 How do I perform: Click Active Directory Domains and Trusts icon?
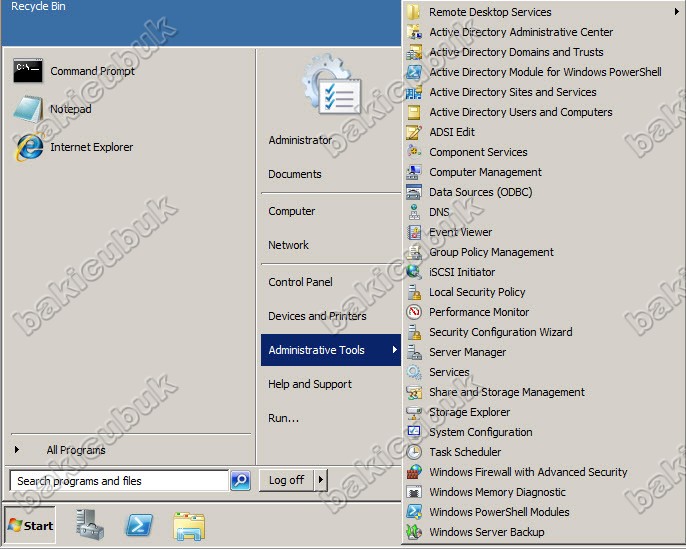pyautogui.click(x=414, y=52)
